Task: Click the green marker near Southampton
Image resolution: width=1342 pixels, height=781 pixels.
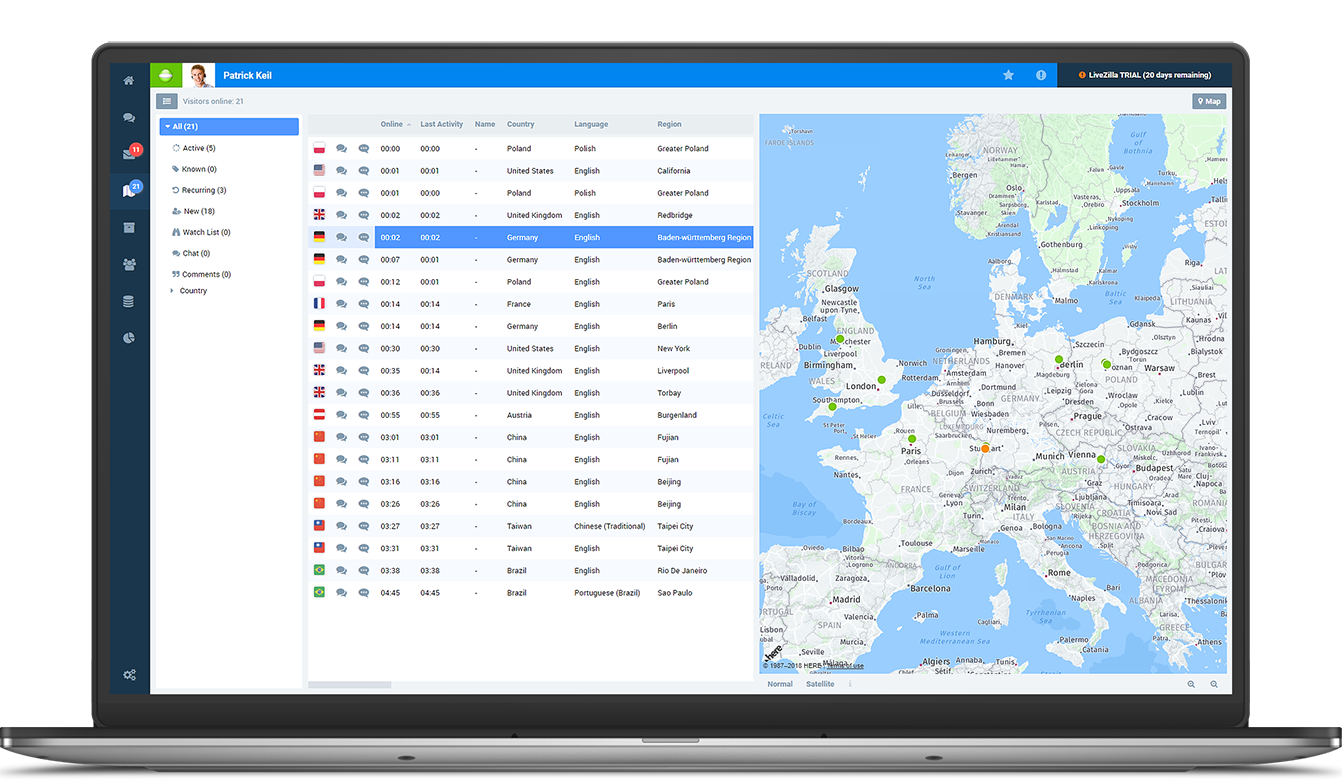Action: pyautogui.click(x=832, y=407)
